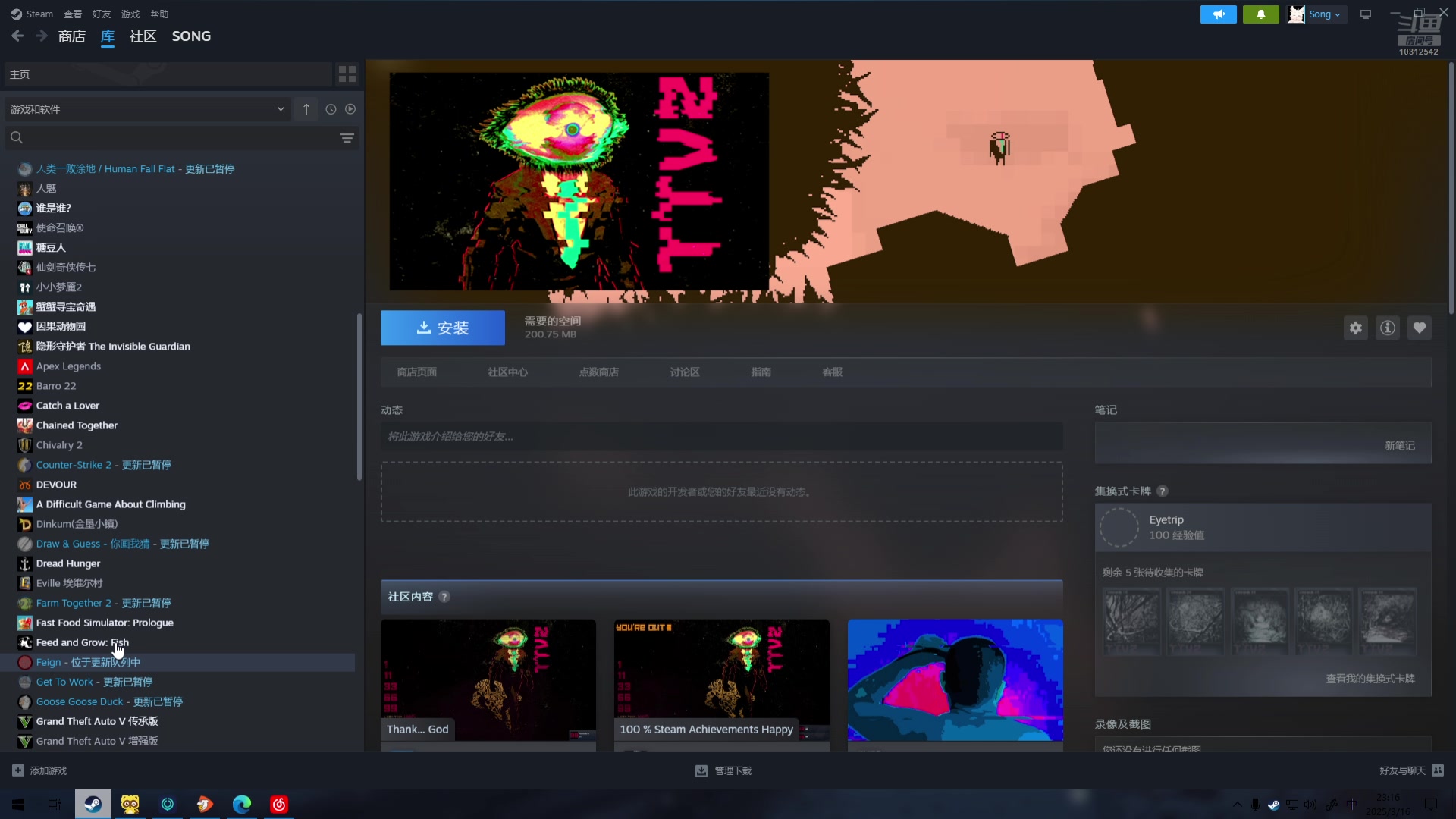Viewport: 1456px width, 819px height.
Task: Click help icon beside 集换式卡牌
Action: (x=1163, y=491)
